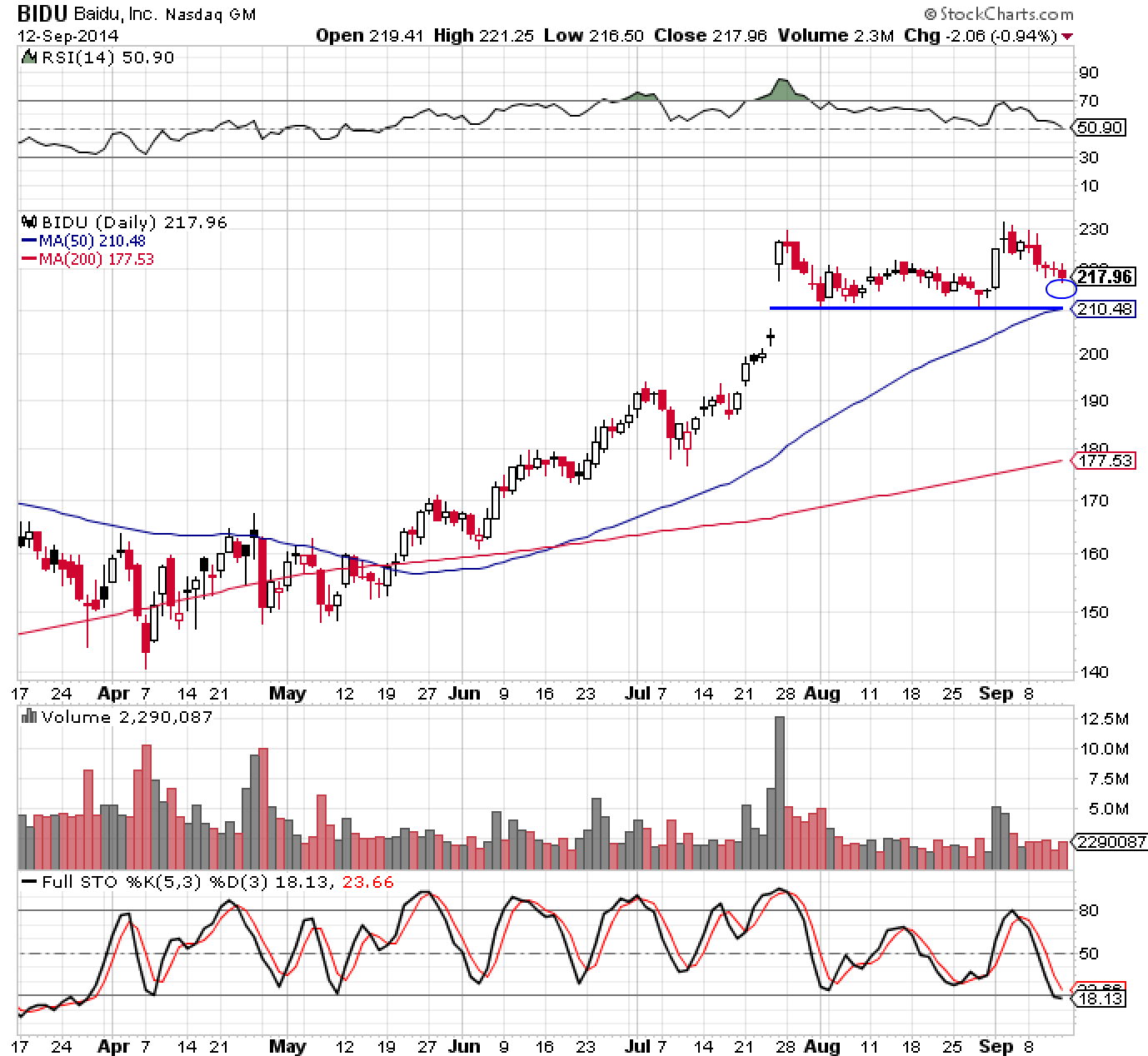Click the Close 217.96 header value
Image resolution: width=1148 pixels, height=1056 pixels.
click(711, 36)
